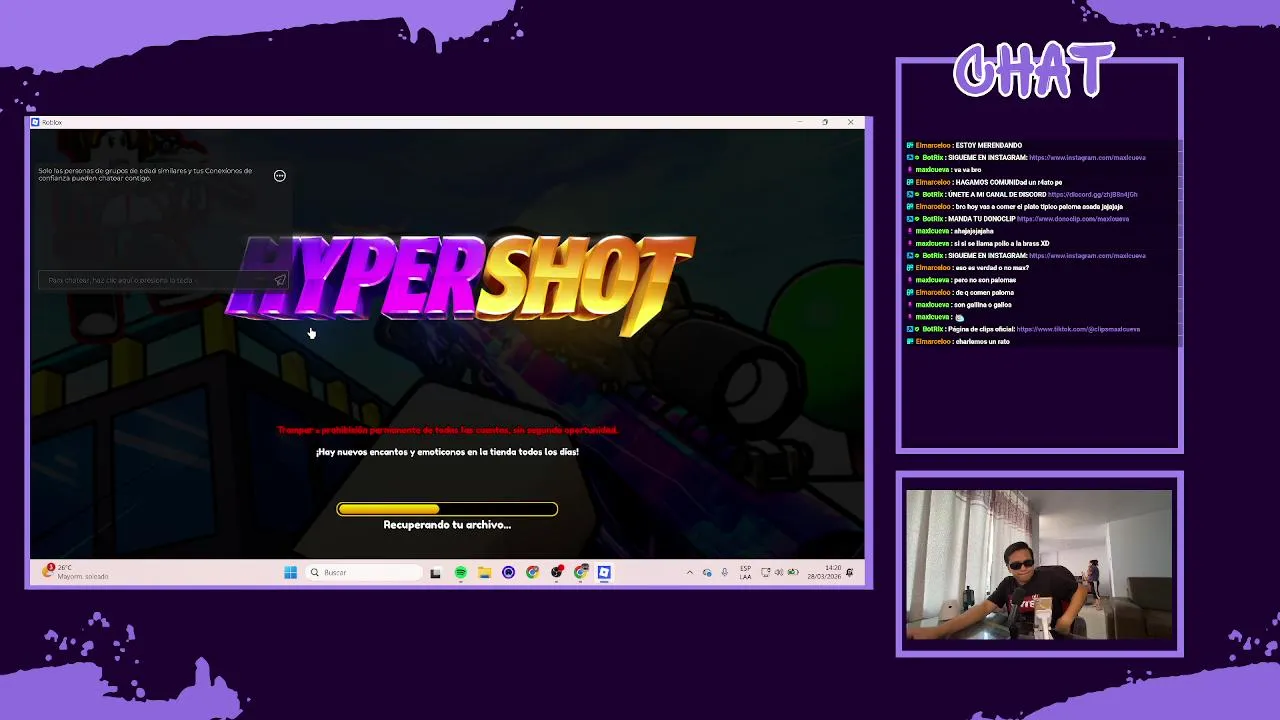The height and width of the screenshot is (720, 1280).
Task: Click the purple circle app icon in taskbar
Action: click(508, 572)
